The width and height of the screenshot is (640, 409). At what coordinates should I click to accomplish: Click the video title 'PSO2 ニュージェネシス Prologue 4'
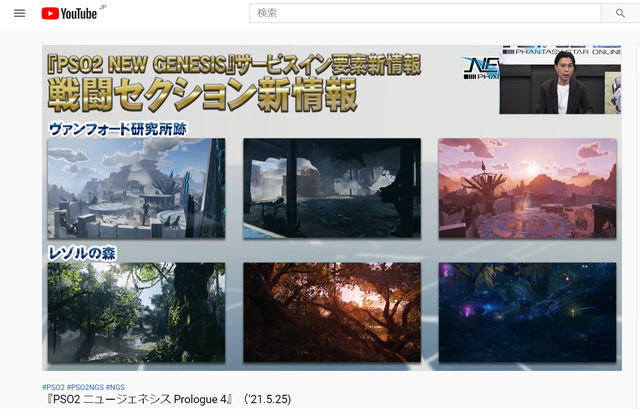(169, 399)
